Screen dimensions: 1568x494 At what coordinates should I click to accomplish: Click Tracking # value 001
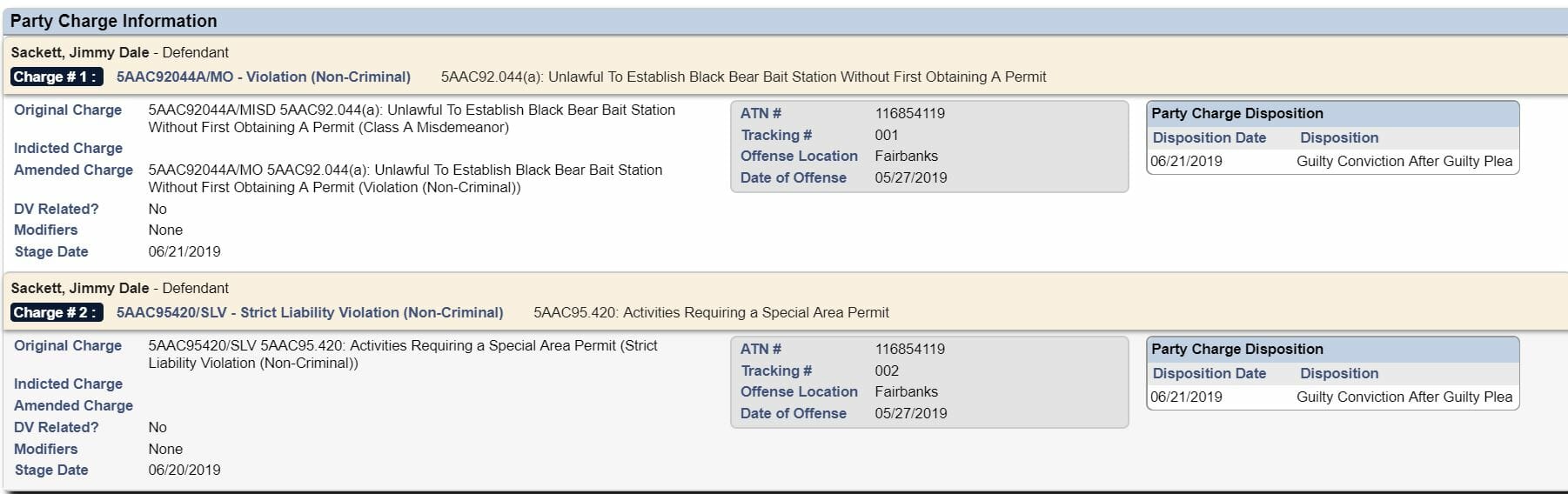887,135
